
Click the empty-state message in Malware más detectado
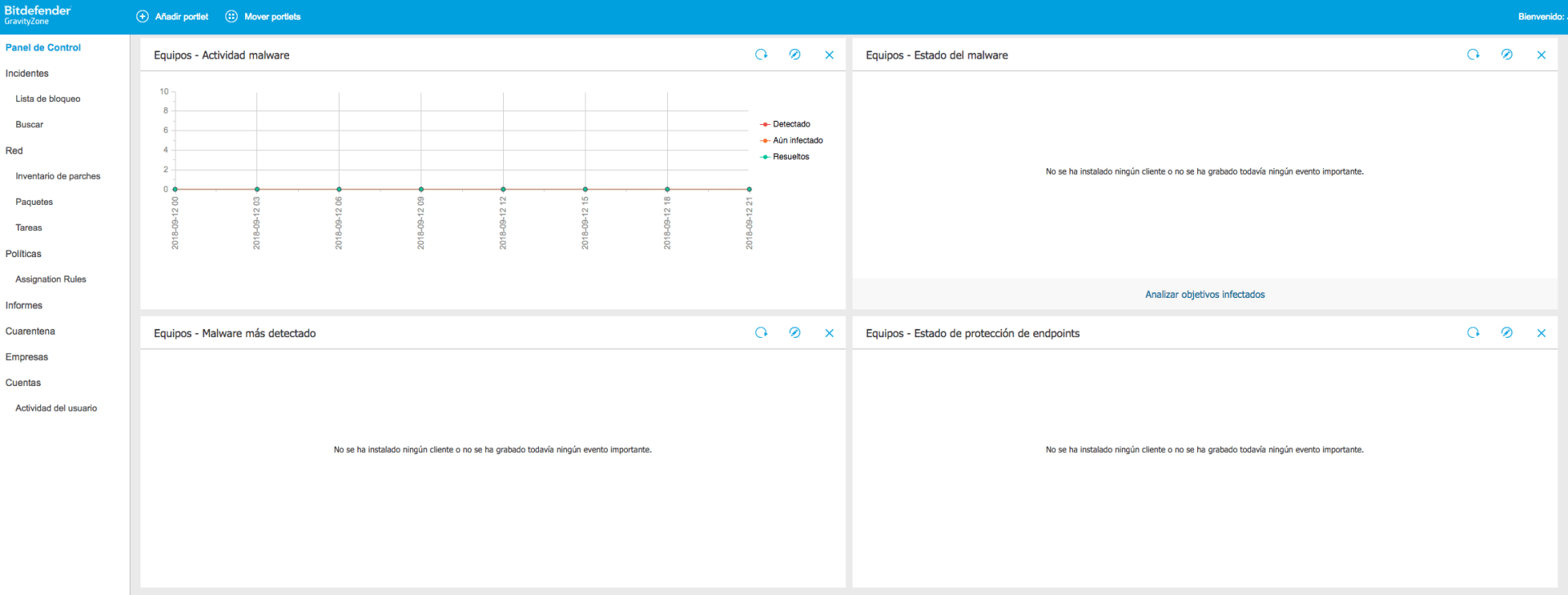point(492,450)
